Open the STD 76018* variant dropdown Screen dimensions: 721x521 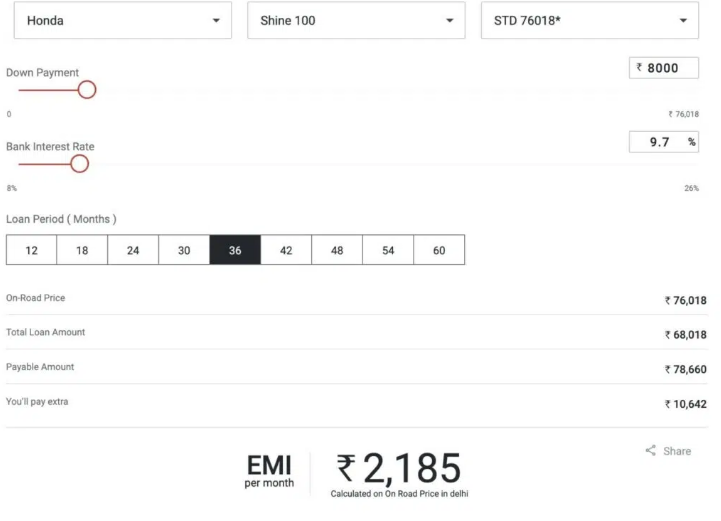[x=590, y=20]
